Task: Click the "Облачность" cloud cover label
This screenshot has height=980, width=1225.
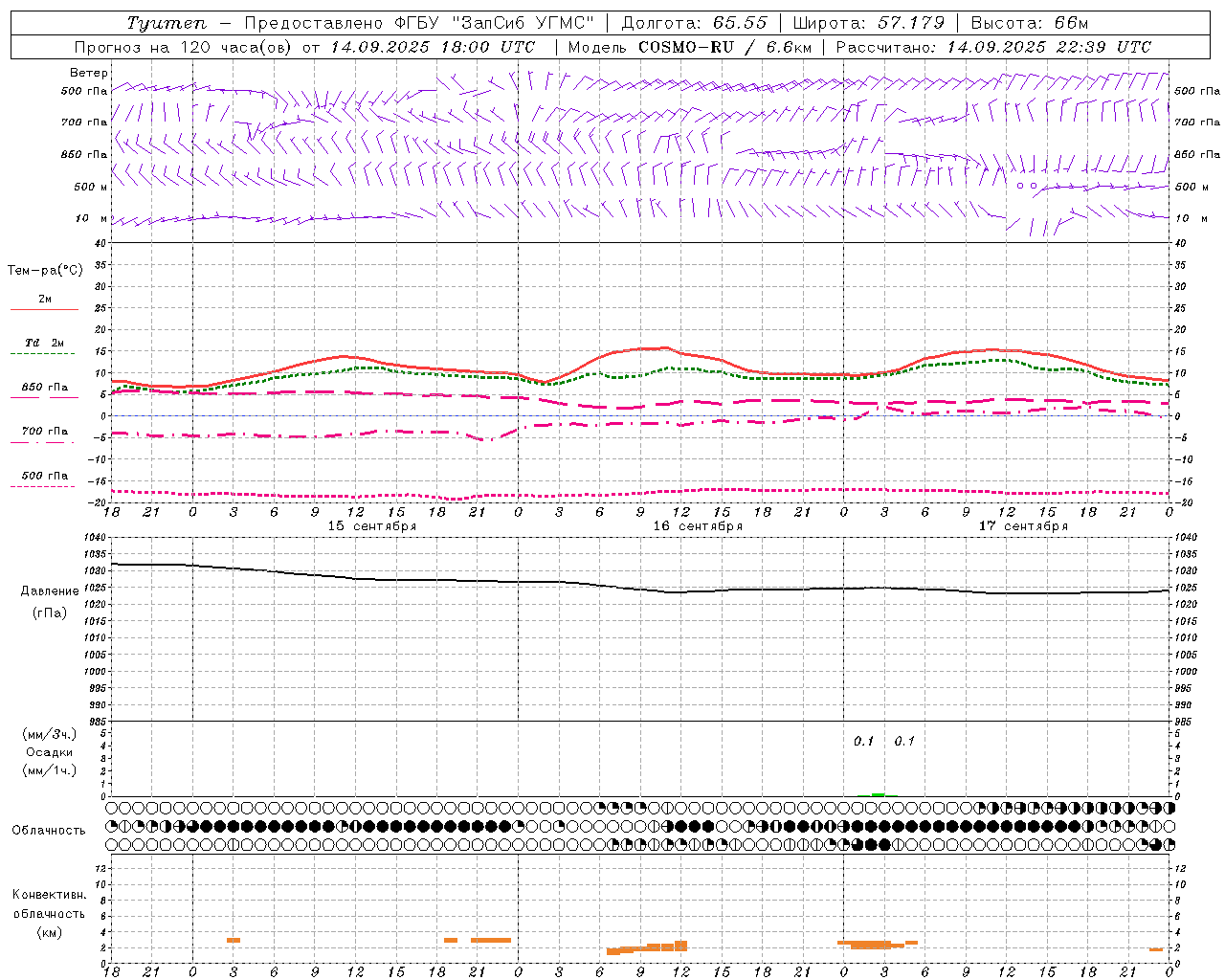Action: pyautogui.click(x=49, y=831)
